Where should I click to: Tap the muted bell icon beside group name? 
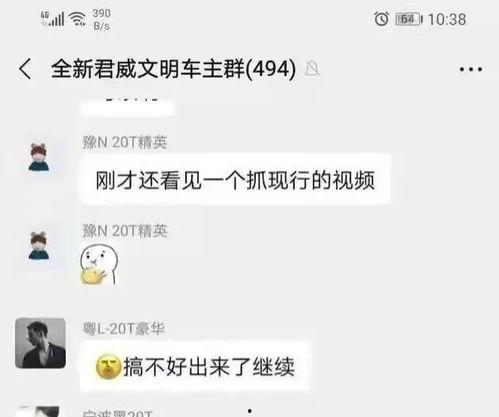pos(312,69)
